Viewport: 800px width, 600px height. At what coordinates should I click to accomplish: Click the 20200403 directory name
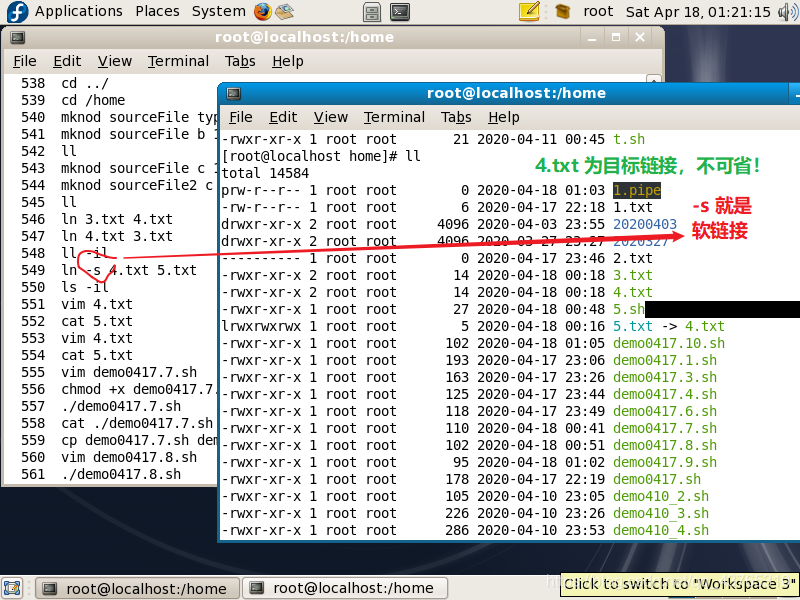tap(645, 224)
